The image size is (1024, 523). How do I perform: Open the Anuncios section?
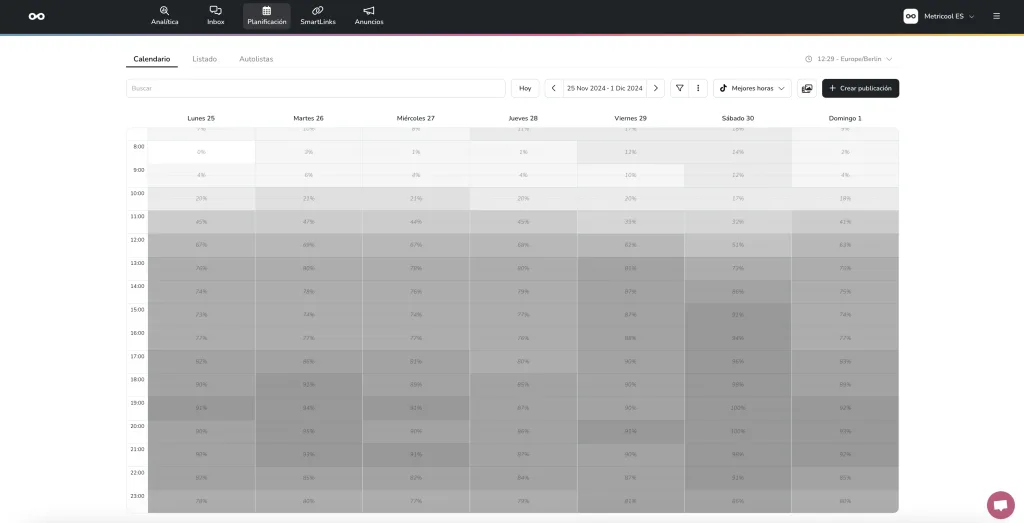(x=369, y=16)
